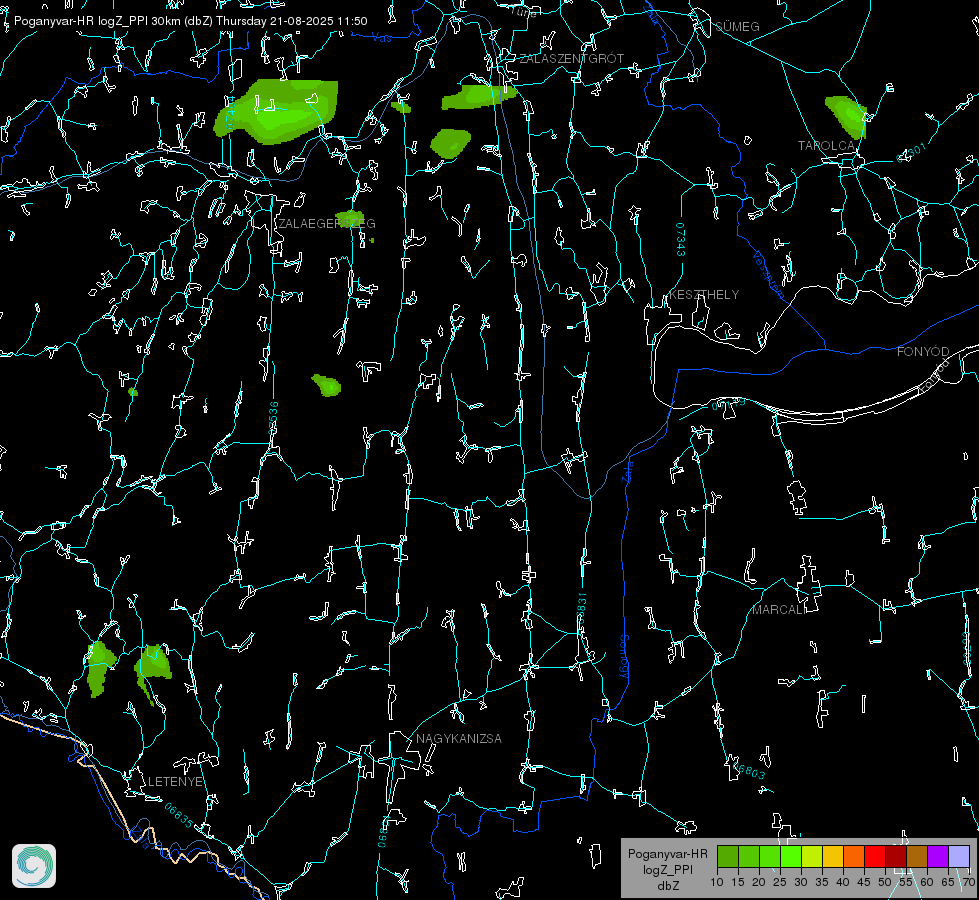Click the dbZ unit label in legend
Image resolution: width=979 pixels, height=900 pixels.
(667, 886)
